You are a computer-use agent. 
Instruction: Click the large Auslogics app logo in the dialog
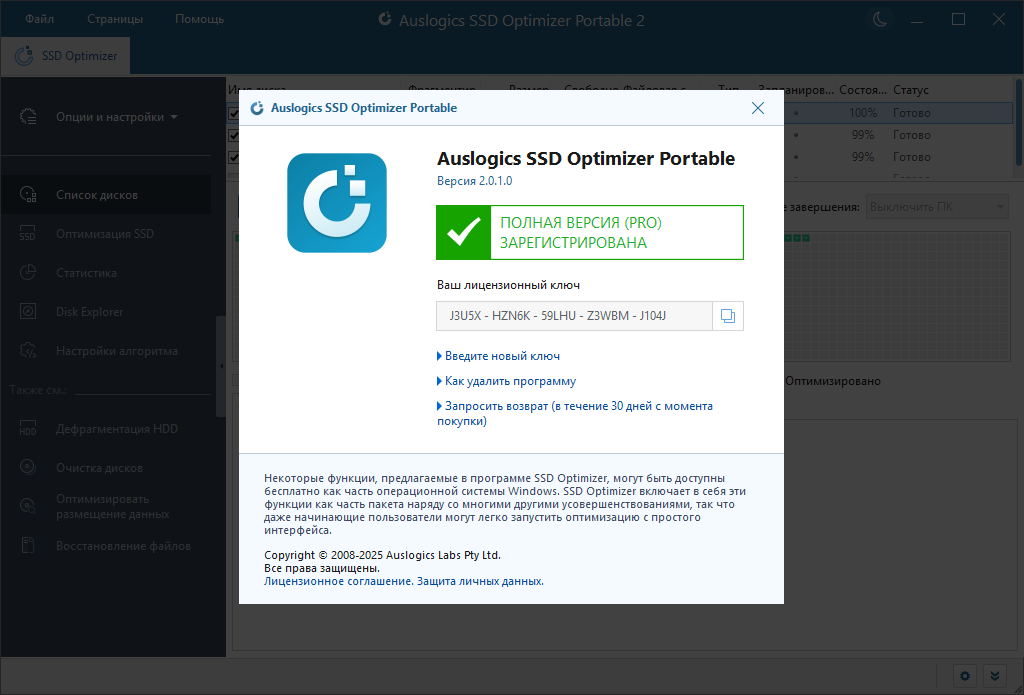click(337, 202)
